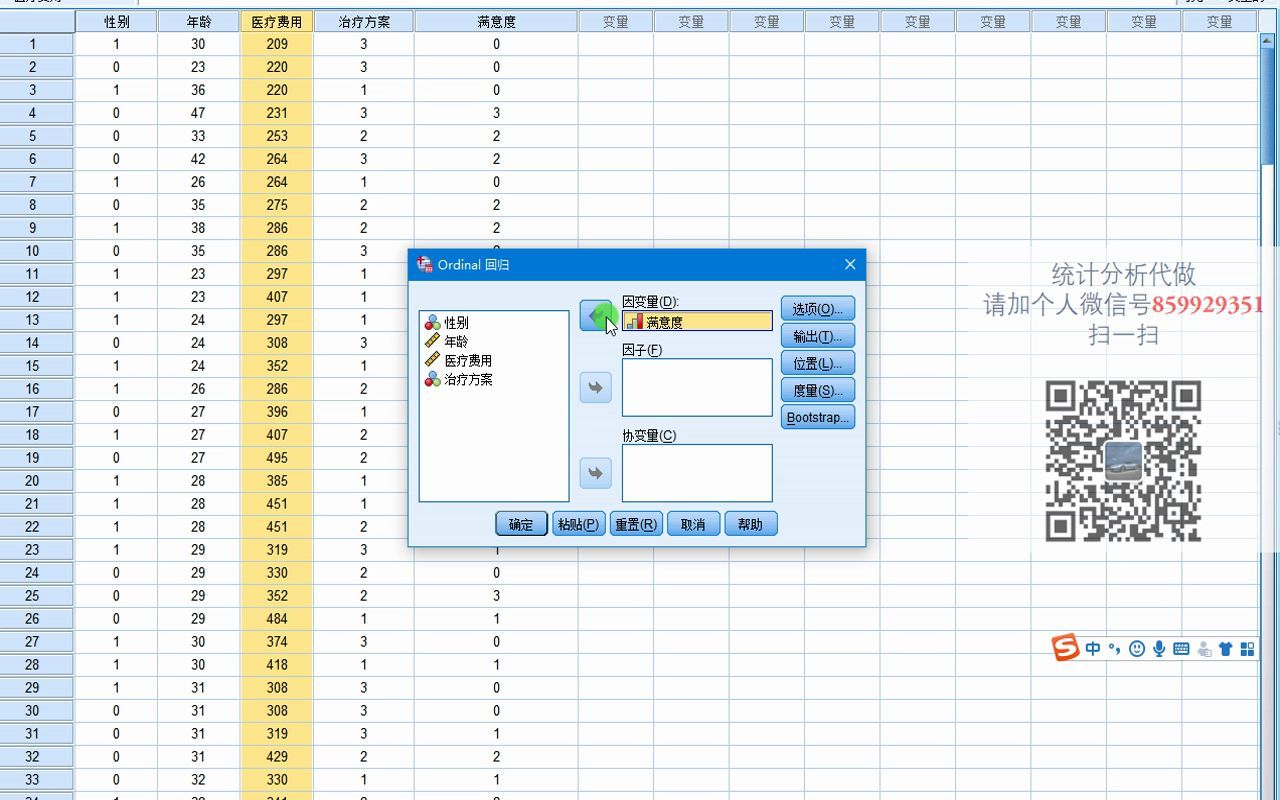Click the 医疗费用 cell 495 in row 19
The height and width of the screenshot is (800, 1280).
(x=277, y=458)
